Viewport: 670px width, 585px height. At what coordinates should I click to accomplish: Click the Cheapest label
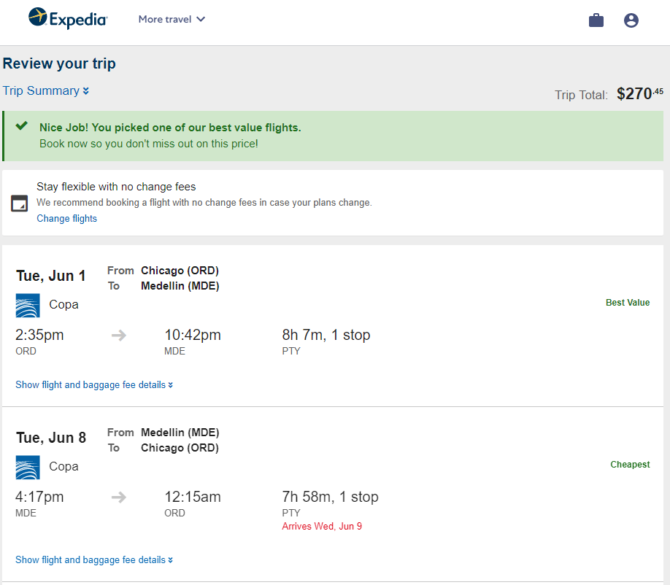[x=630, y=464]
